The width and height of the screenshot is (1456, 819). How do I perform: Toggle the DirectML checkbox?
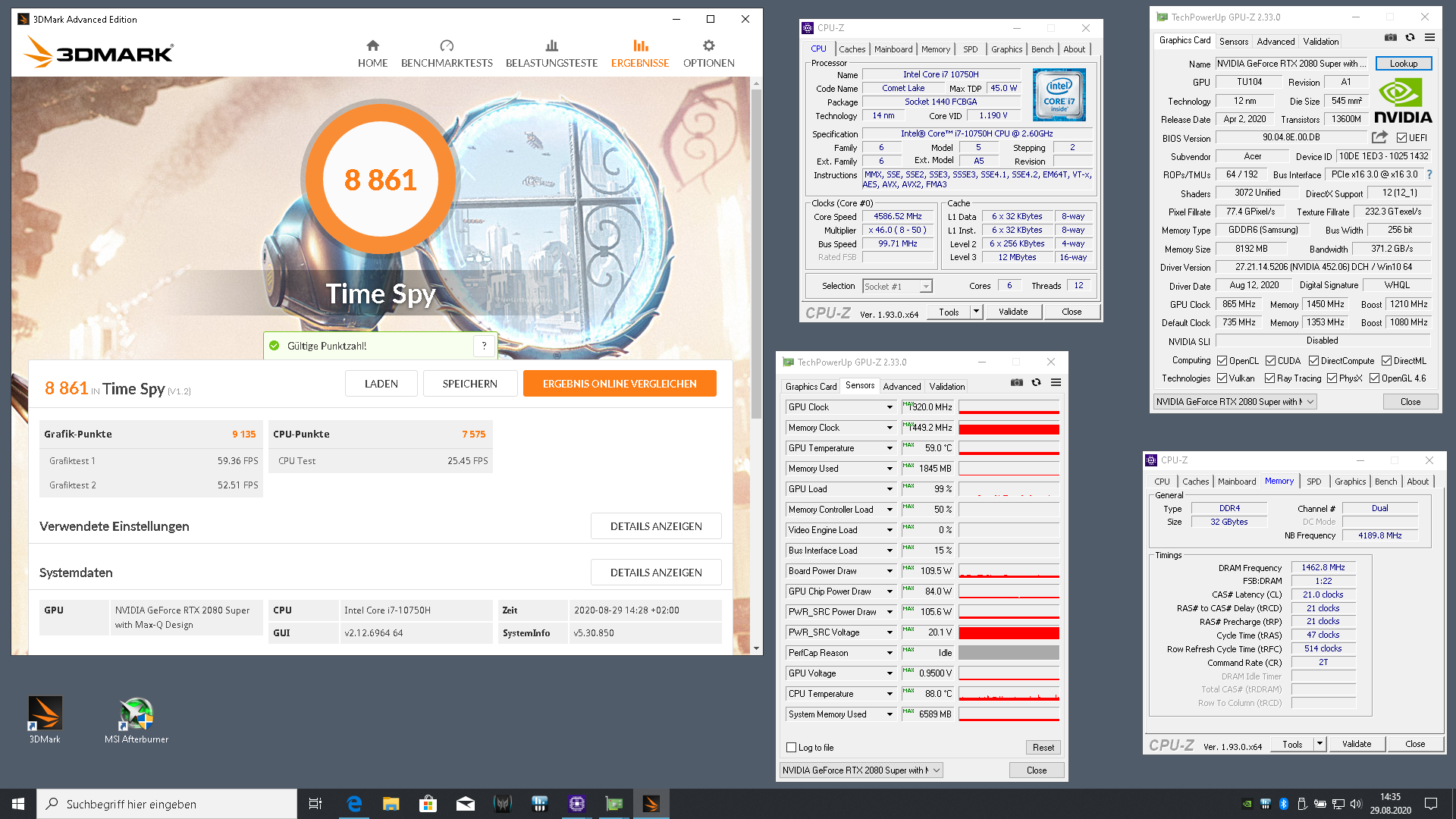pyautogui.click(x=1386, y=361)
